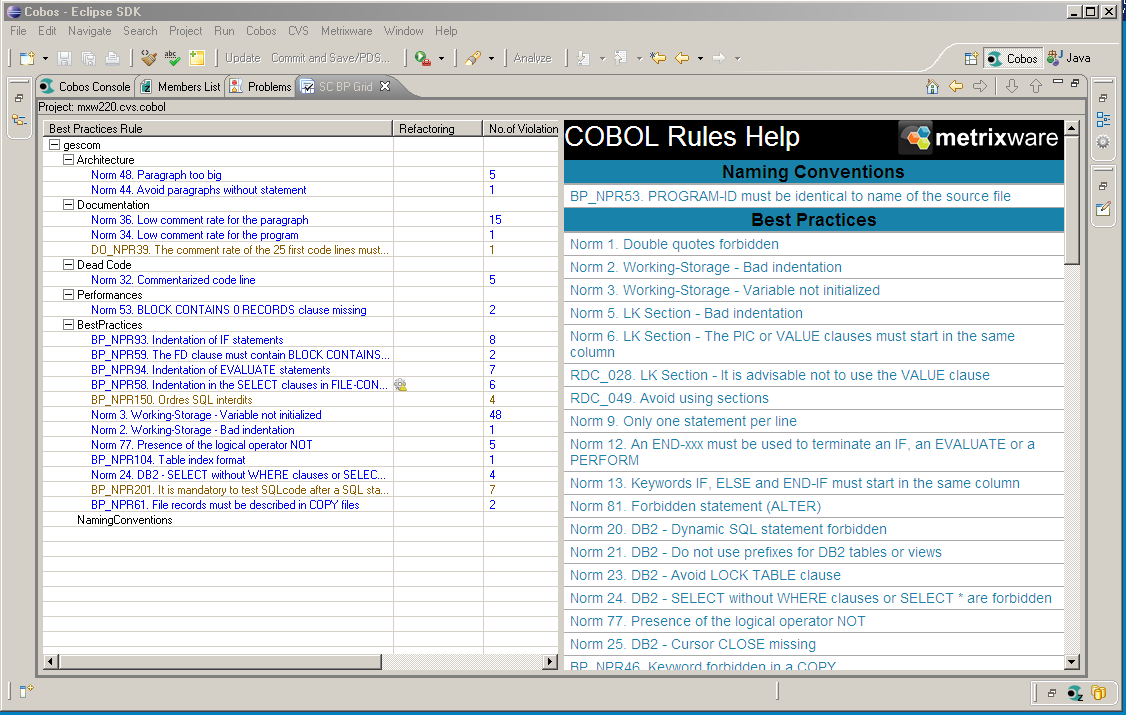
Task: Click the horizontal scrollbar thumb under the grid
Action: pos(220,662)
